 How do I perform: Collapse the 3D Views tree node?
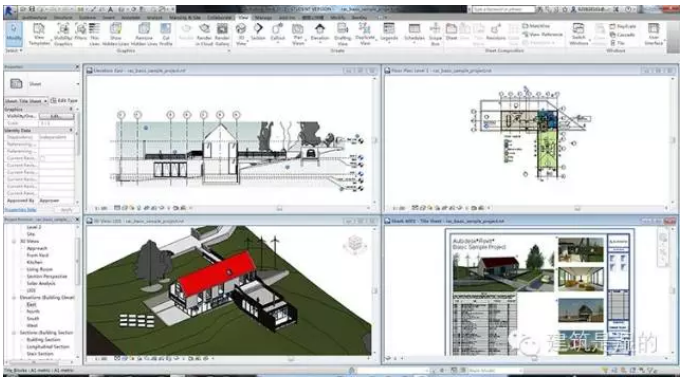[x=14, y=241]
